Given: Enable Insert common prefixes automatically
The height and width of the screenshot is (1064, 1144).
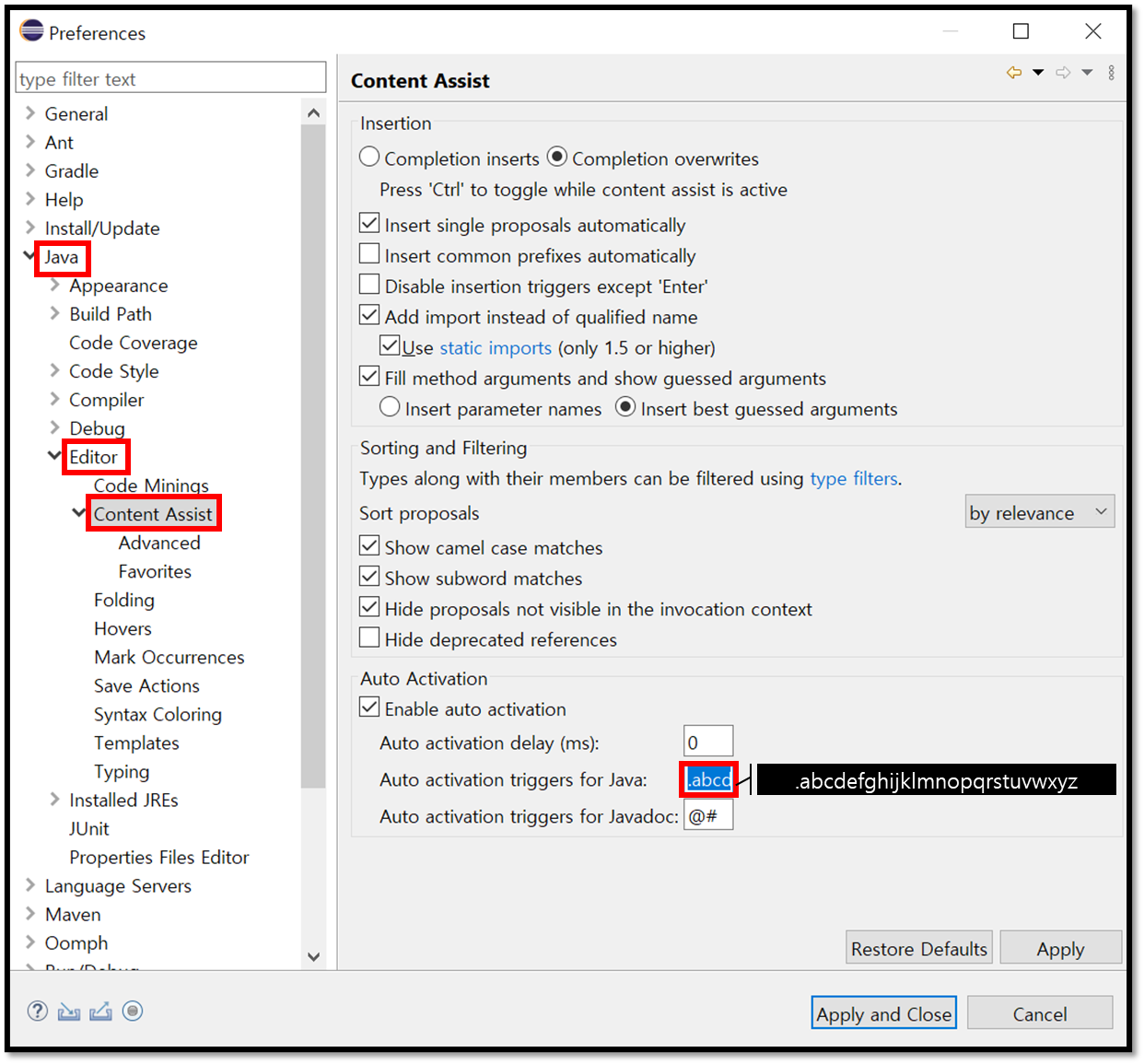Looking at the screenshot, I should pos(369,253).
